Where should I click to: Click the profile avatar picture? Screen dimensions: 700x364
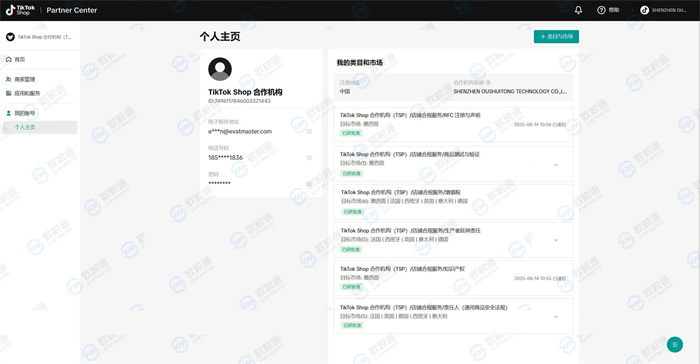(220, 69)
